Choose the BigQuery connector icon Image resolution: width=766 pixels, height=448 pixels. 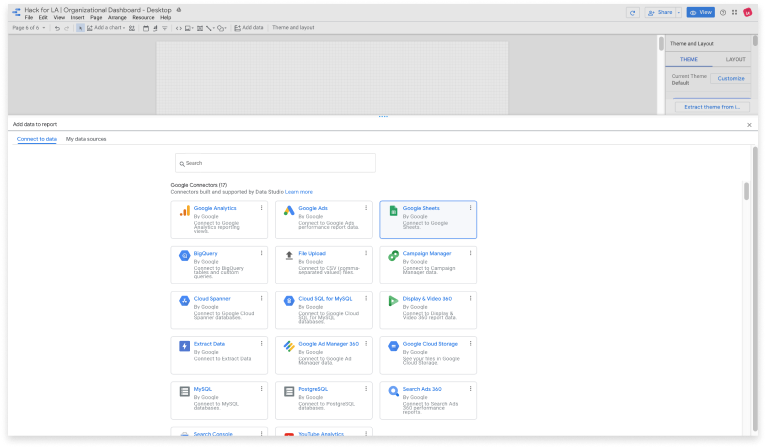[184, 256]
